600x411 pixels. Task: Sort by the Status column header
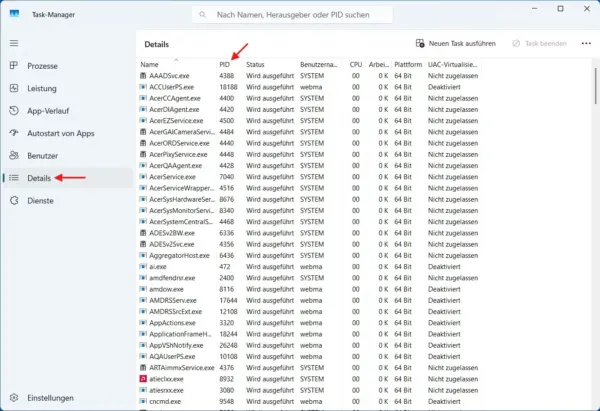coord(270,64)
